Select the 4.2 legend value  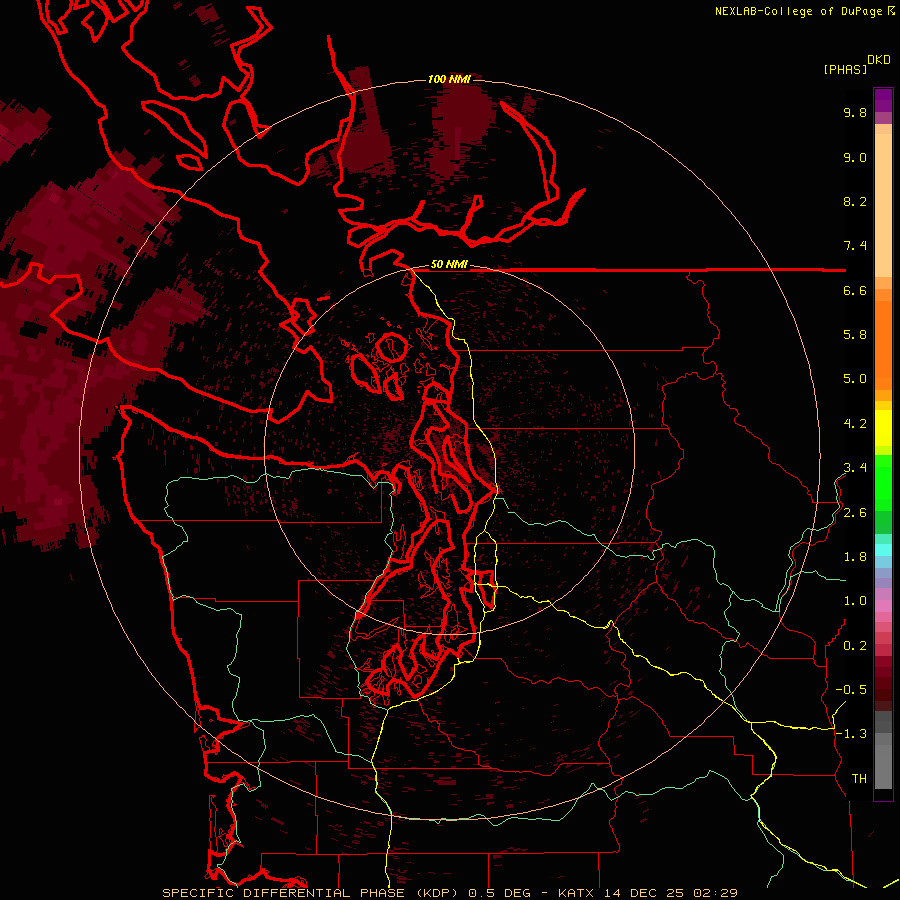tap(855, 424)
